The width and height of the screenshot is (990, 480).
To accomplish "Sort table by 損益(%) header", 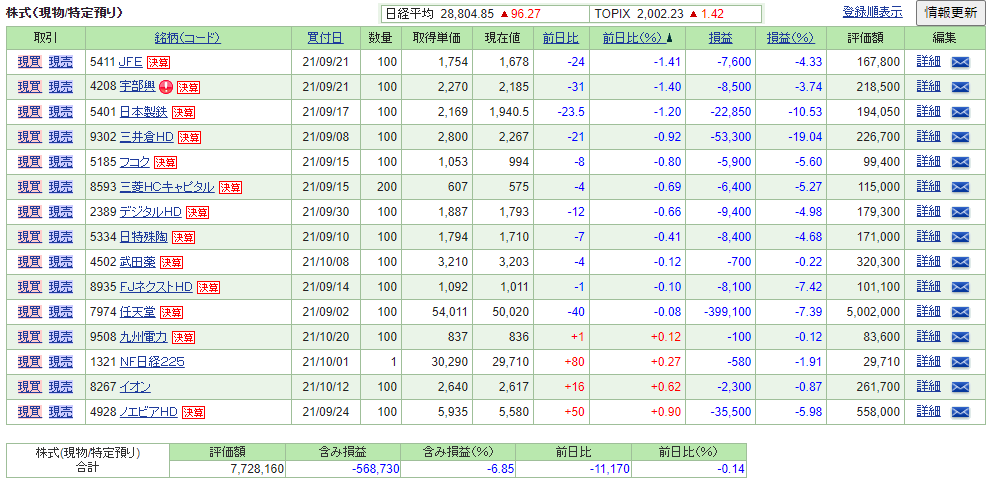I will [x=791, y=38].
